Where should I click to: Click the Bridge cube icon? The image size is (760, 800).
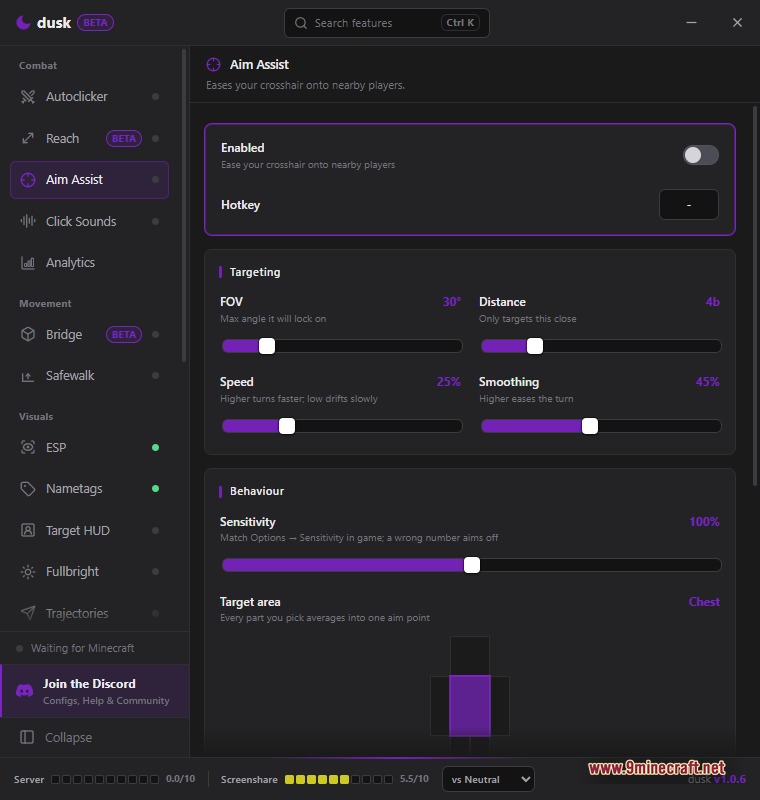(28, 334)
